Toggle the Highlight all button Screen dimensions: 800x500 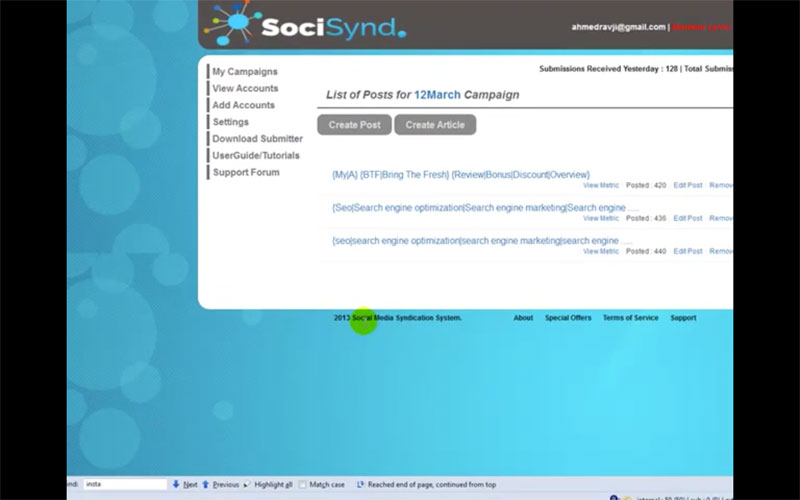coord(268,485)
